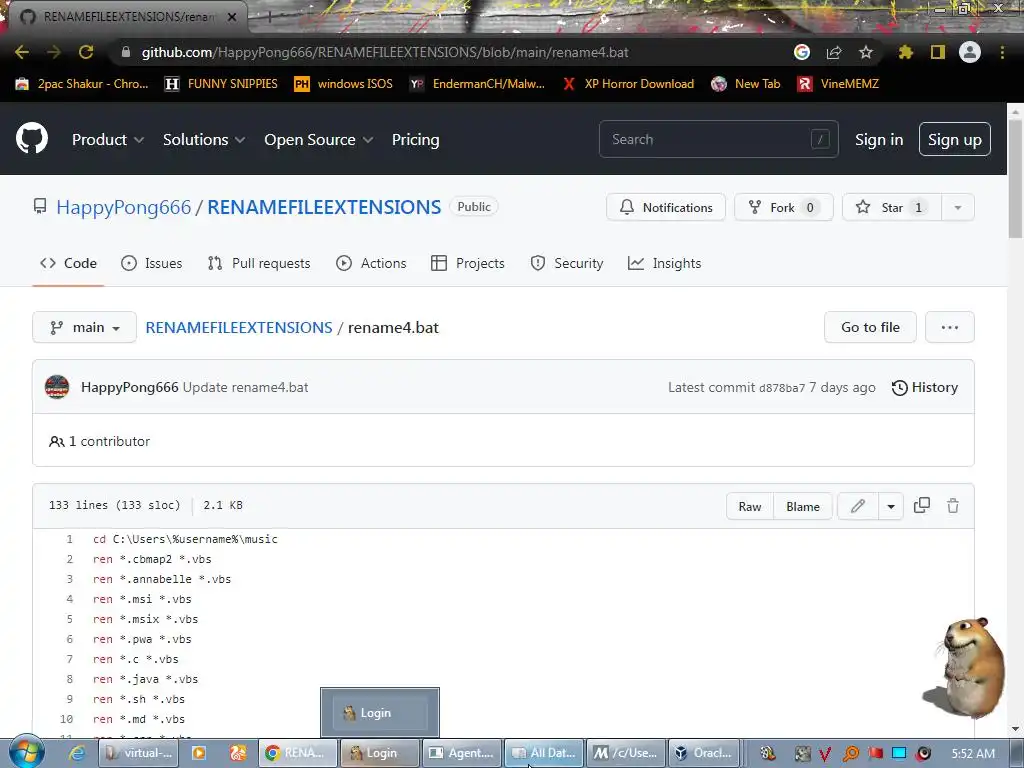Viewport: 1024px width, 768px height.
Task: Click the Go to file button
Action: pos(870,327)
